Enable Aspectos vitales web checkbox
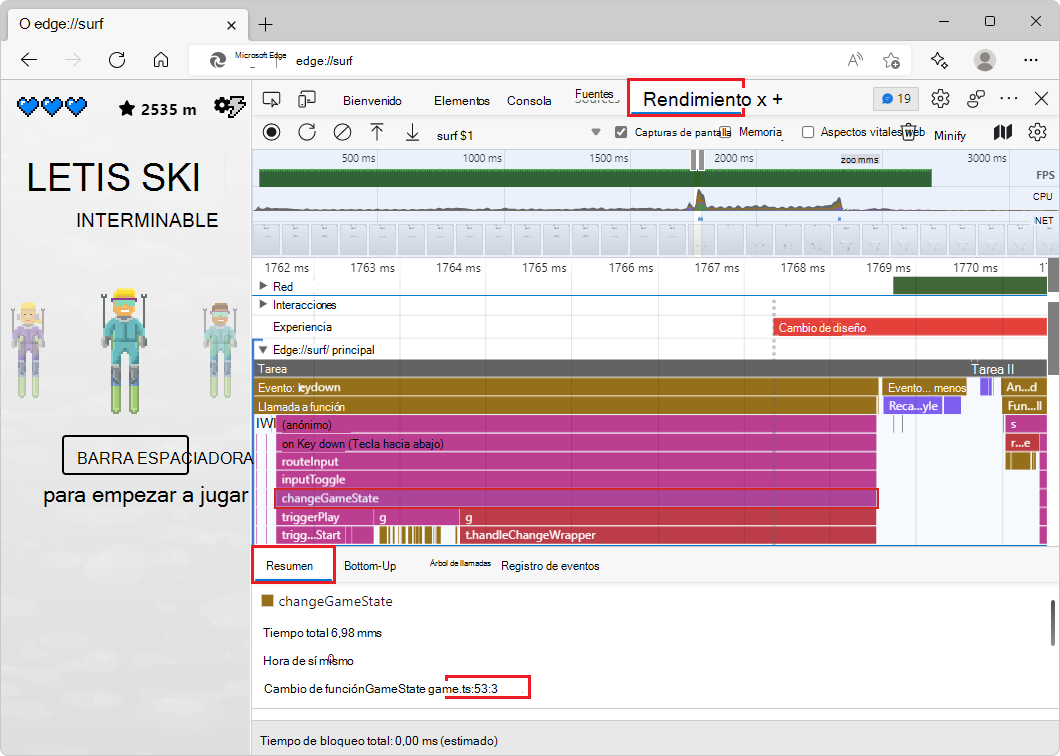The height and width of the screenshot is (756, 1060). tap(808, 132)
